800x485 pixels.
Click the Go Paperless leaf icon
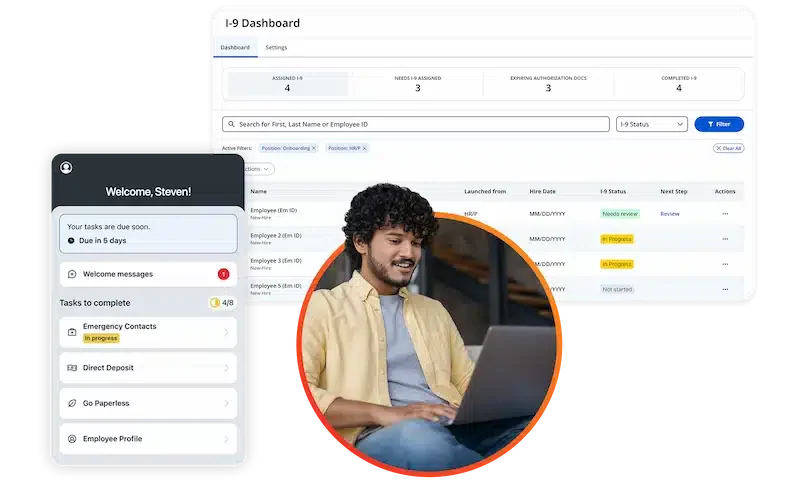pyautogui.click(x=72, y=403)
